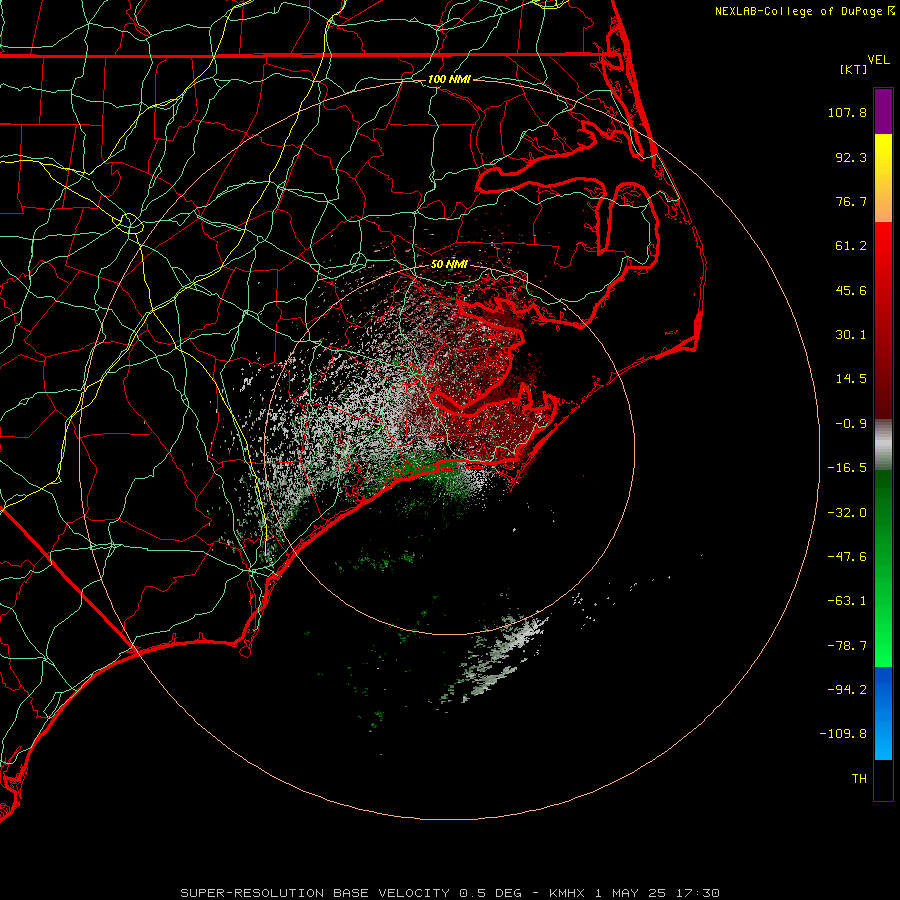This screenshot has height=900, width=900.
Task: Click the TH legend label
Action: point(859,779)
